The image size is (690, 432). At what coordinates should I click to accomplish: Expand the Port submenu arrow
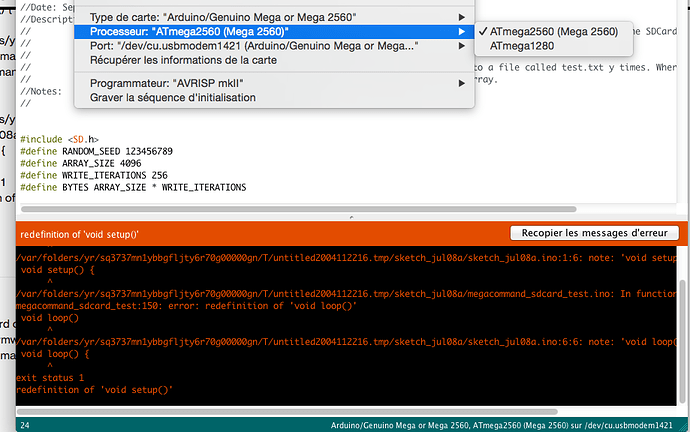point(461,46)
